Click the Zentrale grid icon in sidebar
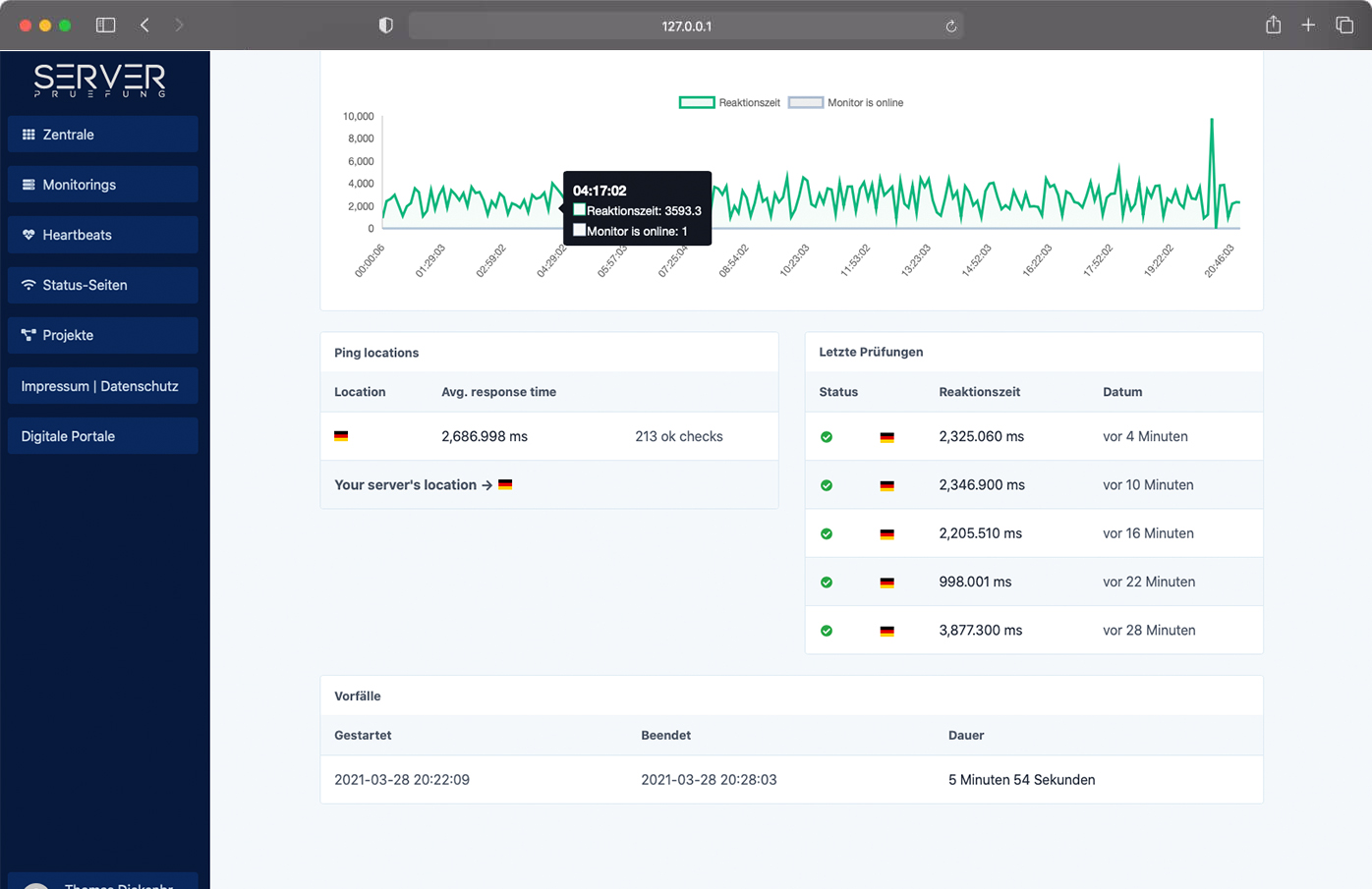The width and height of the screenshot is (1372, 889). [x=29, y=135]
